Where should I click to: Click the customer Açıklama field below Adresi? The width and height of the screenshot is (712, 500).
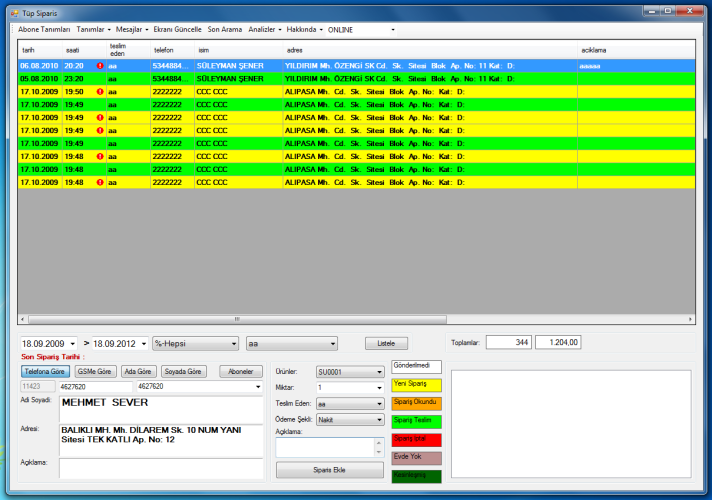pos(161,468)
